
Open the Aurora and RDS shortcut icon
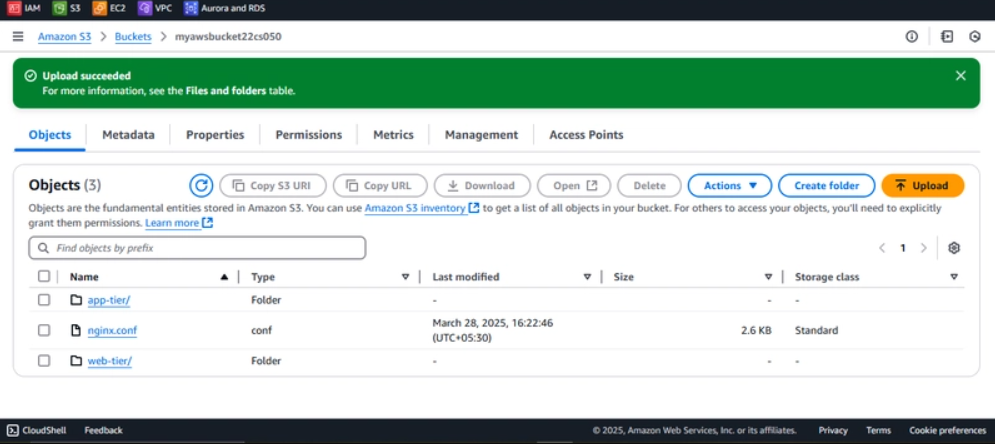coord(190,8)
